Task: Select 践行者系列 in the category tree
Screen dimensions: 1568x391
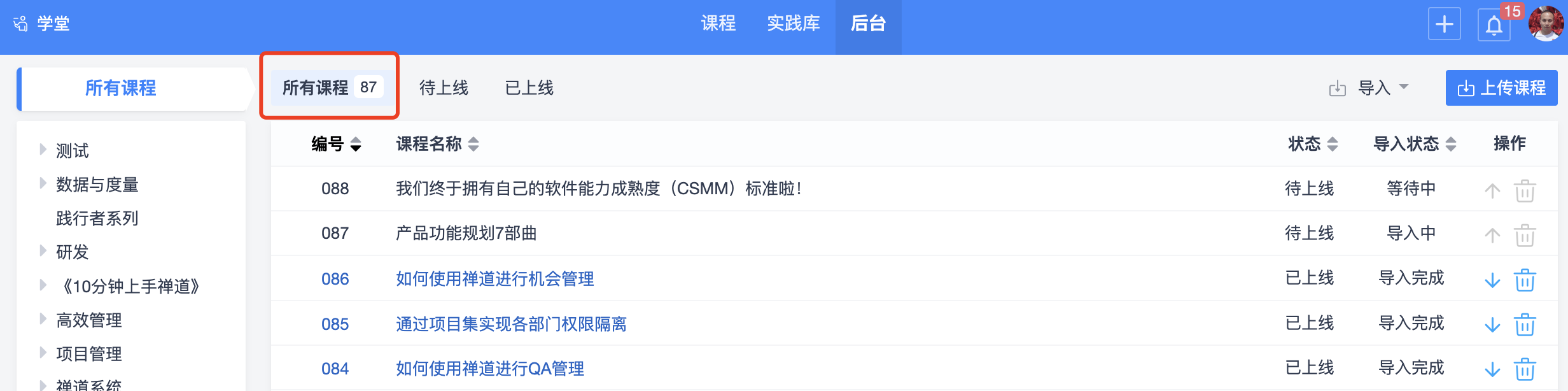Action: pos(97,218)
